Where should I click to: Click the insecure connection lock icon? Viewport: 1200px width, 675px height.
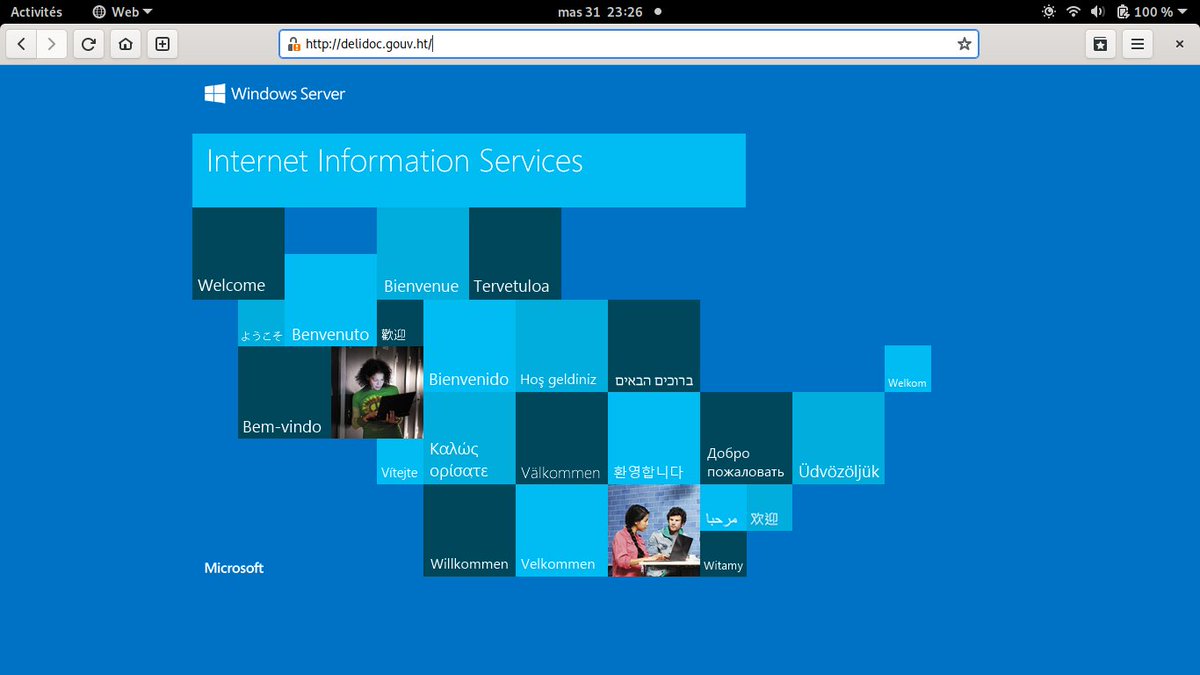point(293,44)
